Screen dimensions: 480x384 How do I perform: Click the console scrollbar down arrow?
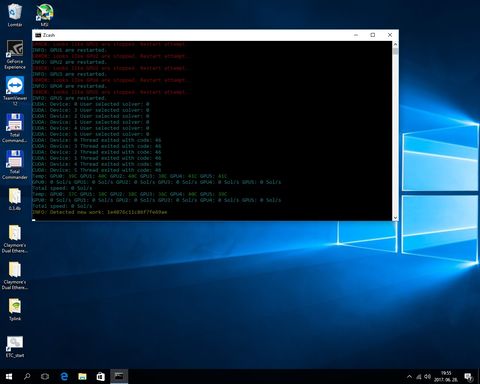395,218
